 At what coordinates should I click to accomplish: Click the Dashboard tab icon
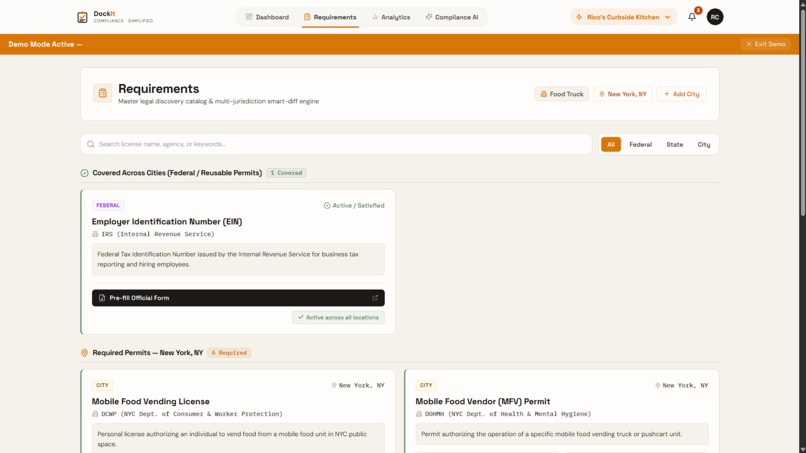(x=249, y=17)
